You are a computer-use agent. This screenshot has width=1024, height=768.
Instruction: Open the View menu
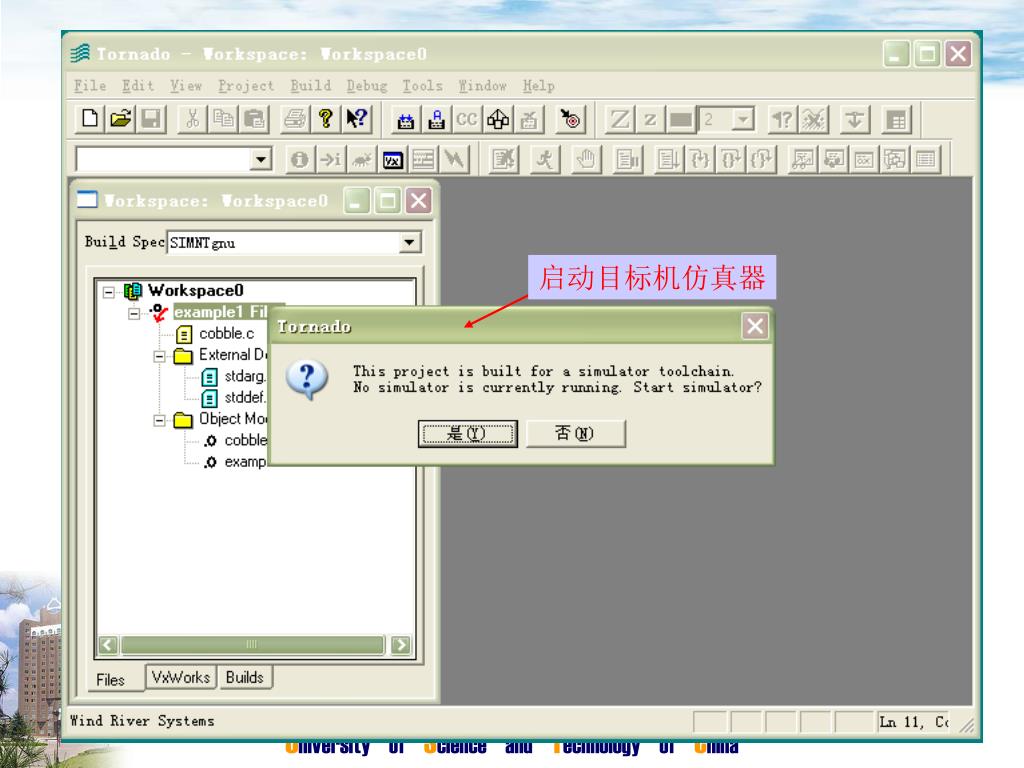click(186, 86)
